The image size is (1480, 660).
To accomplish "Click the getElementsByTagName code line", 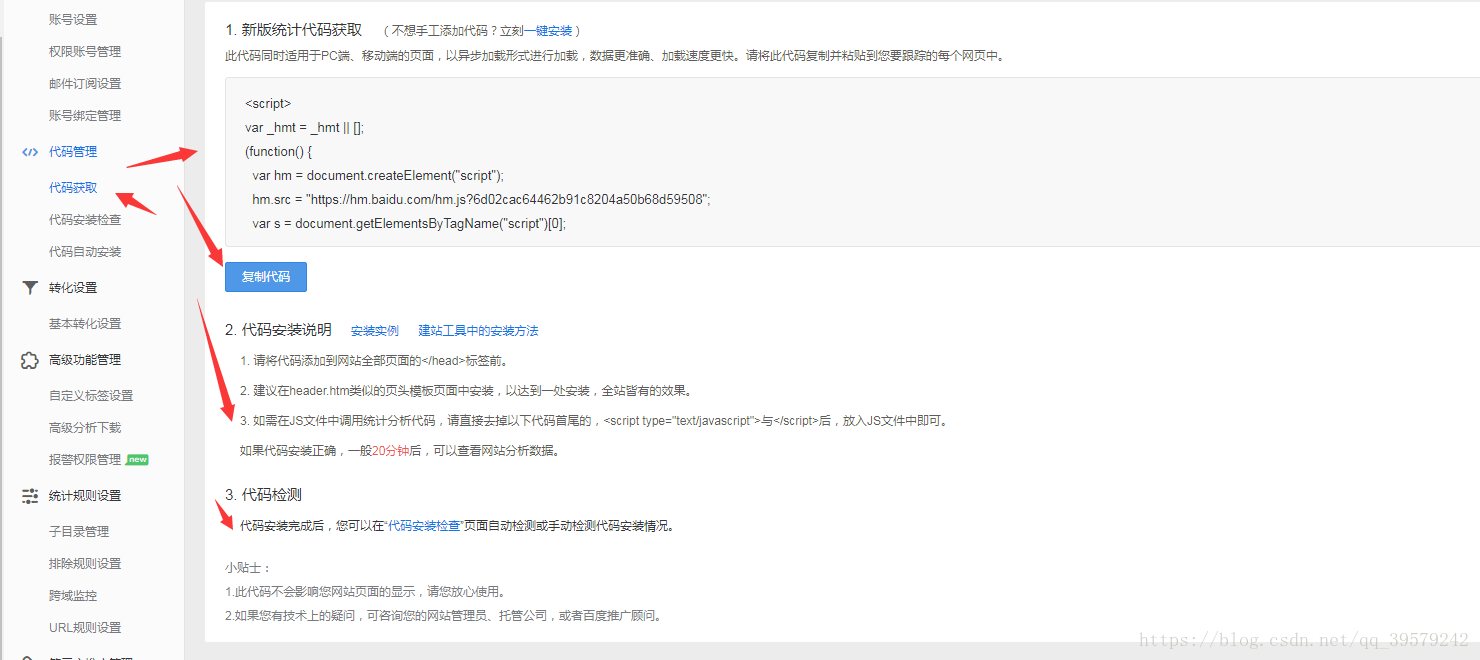I will coord(409,224).
